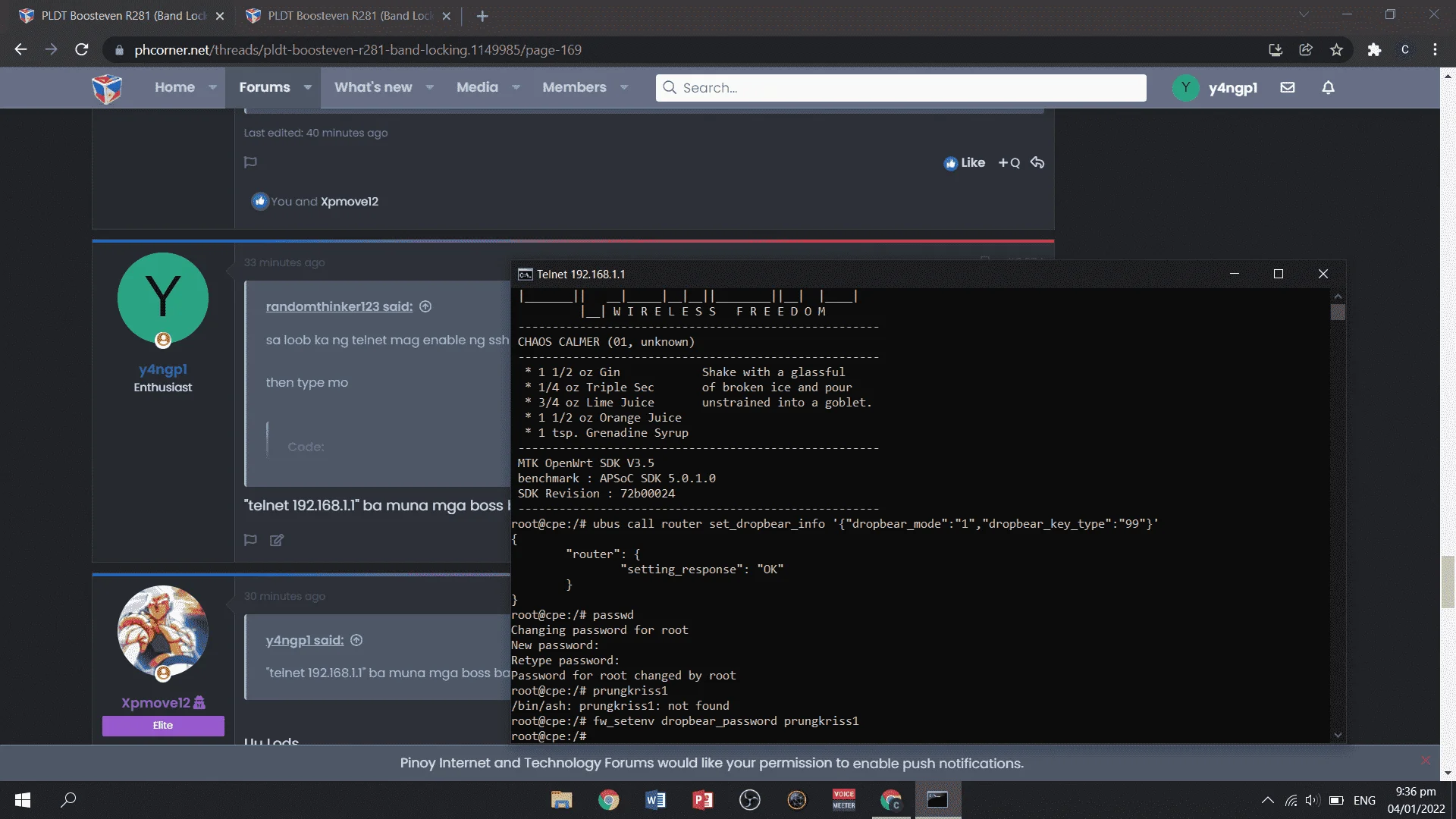Click the Telnet scrollbar down arrow
Screen dimensions: 1456x819
coord(1338,735)
